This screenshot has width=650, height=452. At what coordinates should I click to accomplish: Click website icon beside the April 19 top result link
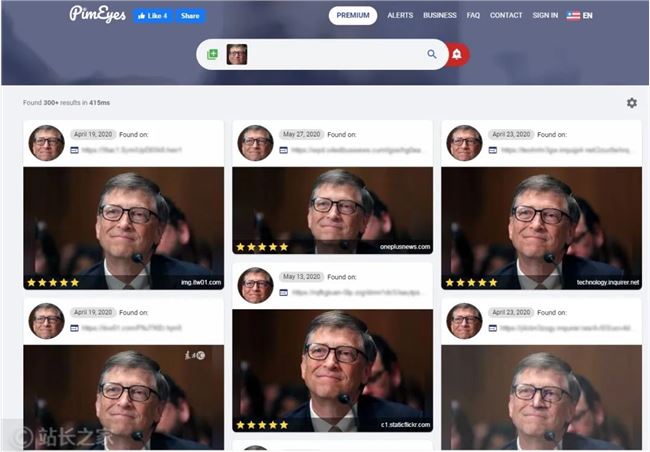[74, 150]
